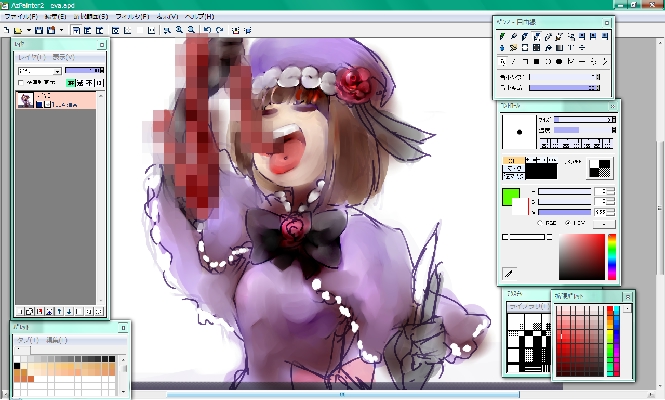Click the eyedropper icon in color panel
The image size is (665, 400).
[509, 274]
